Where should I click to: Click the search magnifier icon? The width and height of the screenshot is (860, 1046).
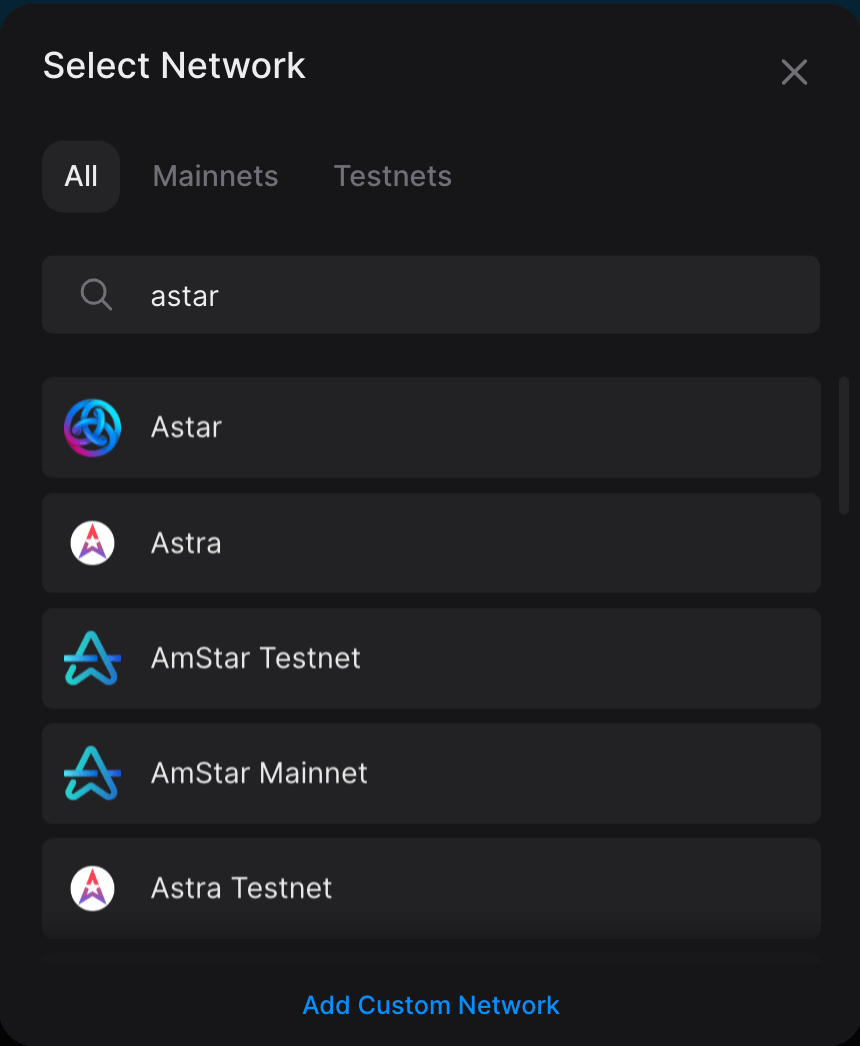point(95,294)
